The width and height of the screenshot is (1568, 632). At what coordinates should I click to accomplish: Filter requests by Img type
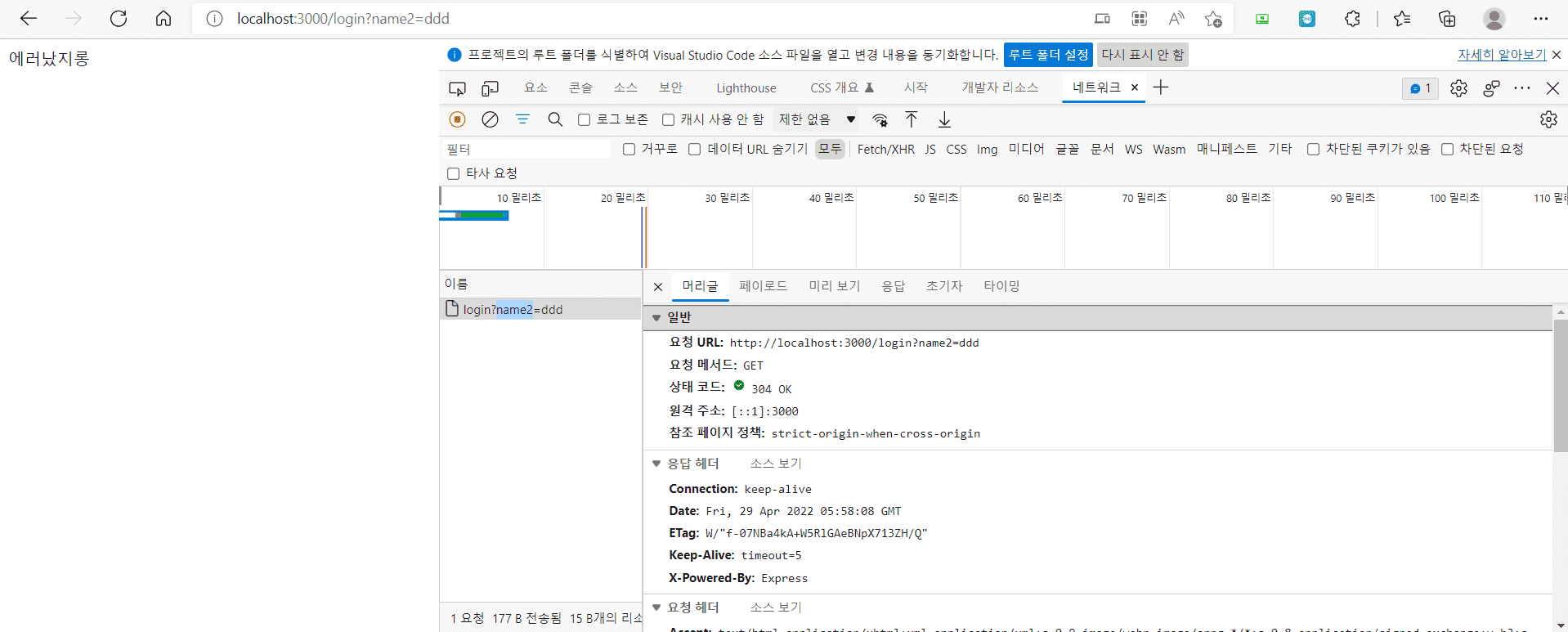[987, 149]
